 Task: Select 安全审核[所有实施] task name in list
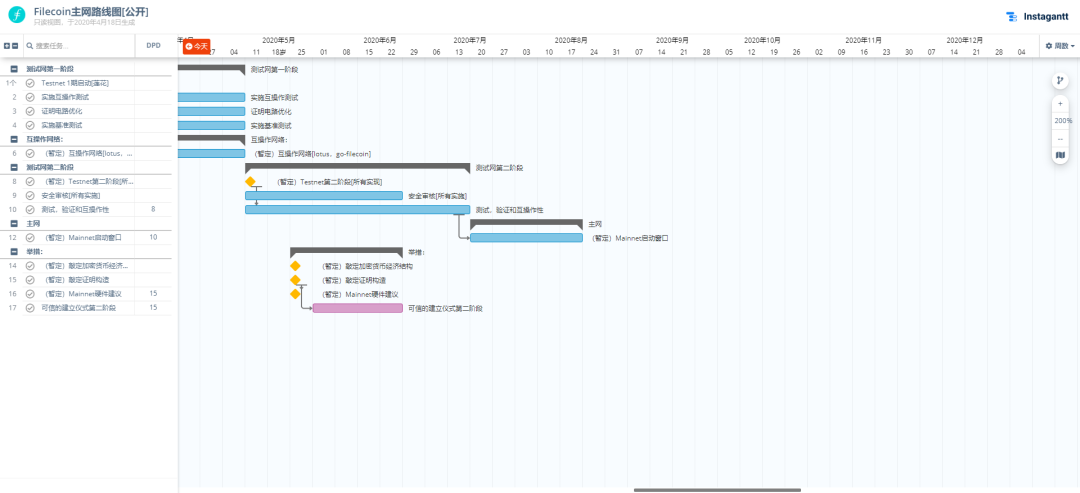click(x=71, y=196)
